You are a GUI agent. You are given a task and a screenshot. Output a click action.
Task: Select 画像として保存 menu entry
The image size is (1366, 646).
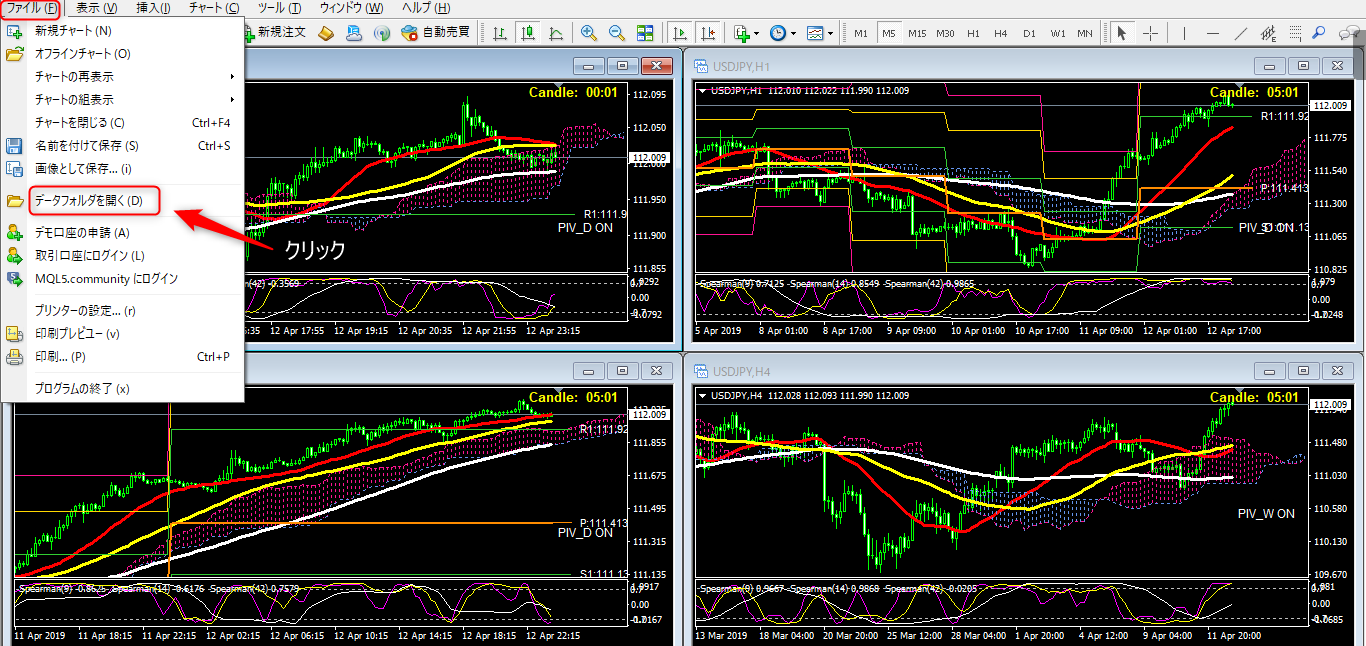pos(83,168)
